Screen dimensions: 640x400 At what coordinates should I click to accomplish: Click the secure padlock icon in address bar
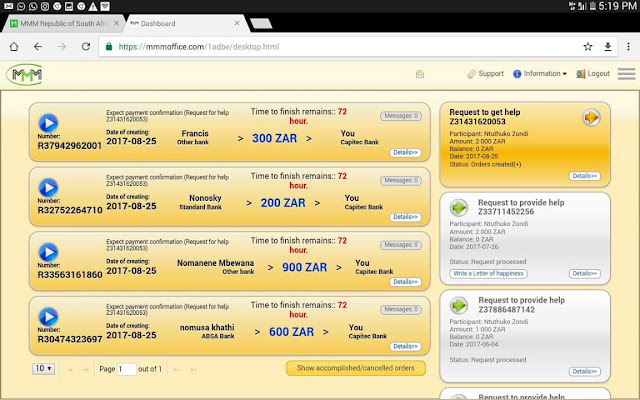point(109,47)
